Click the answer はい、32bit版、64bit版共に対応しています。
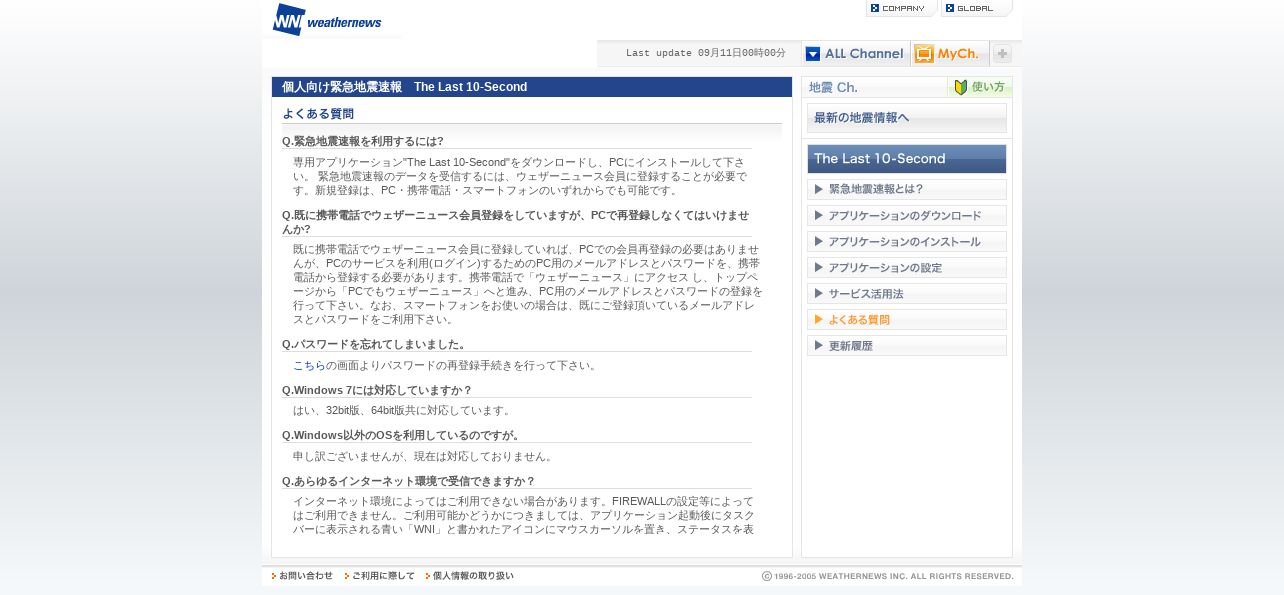The height and width of the screenshot is (595, 1284). (x=404, y=410)
